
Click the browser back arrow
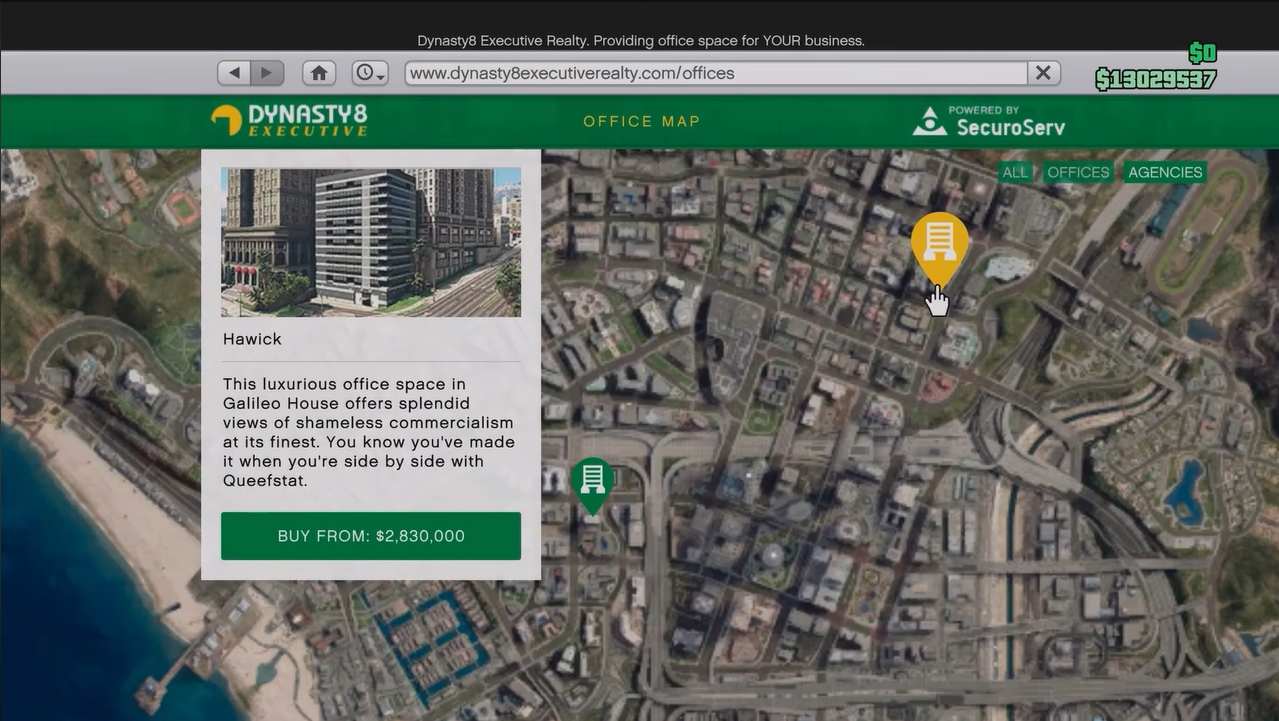click(234, 73)
